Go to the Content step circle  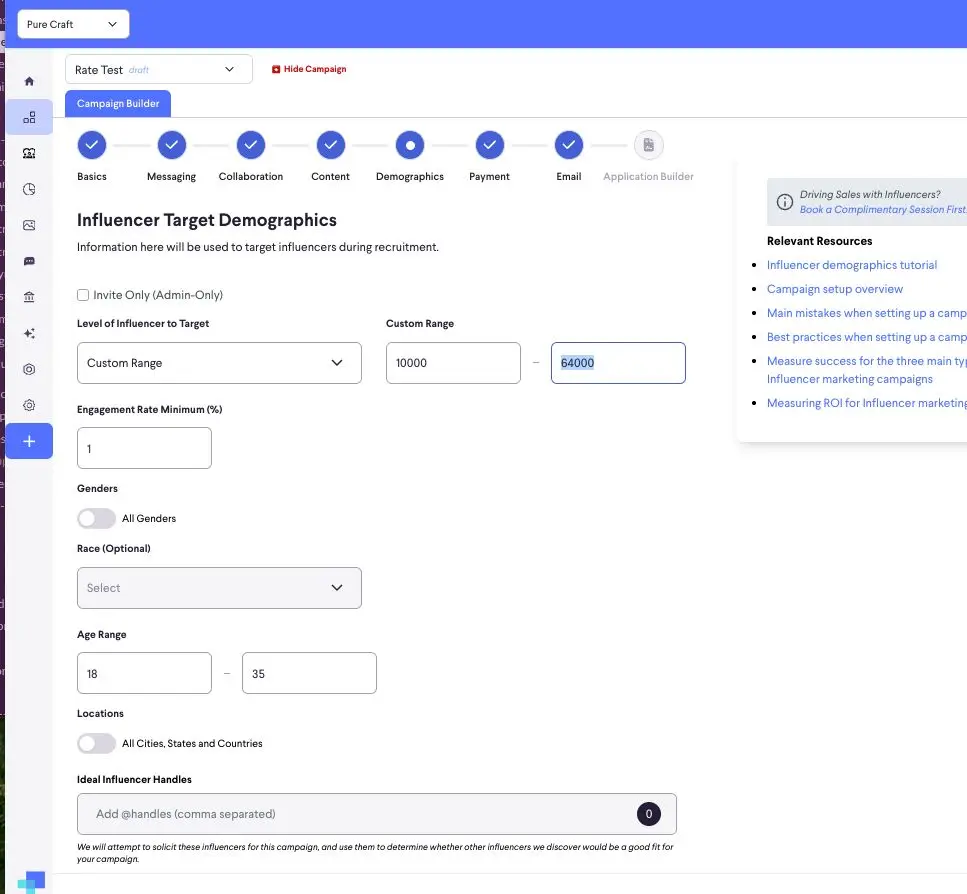(x=331, y=146)
